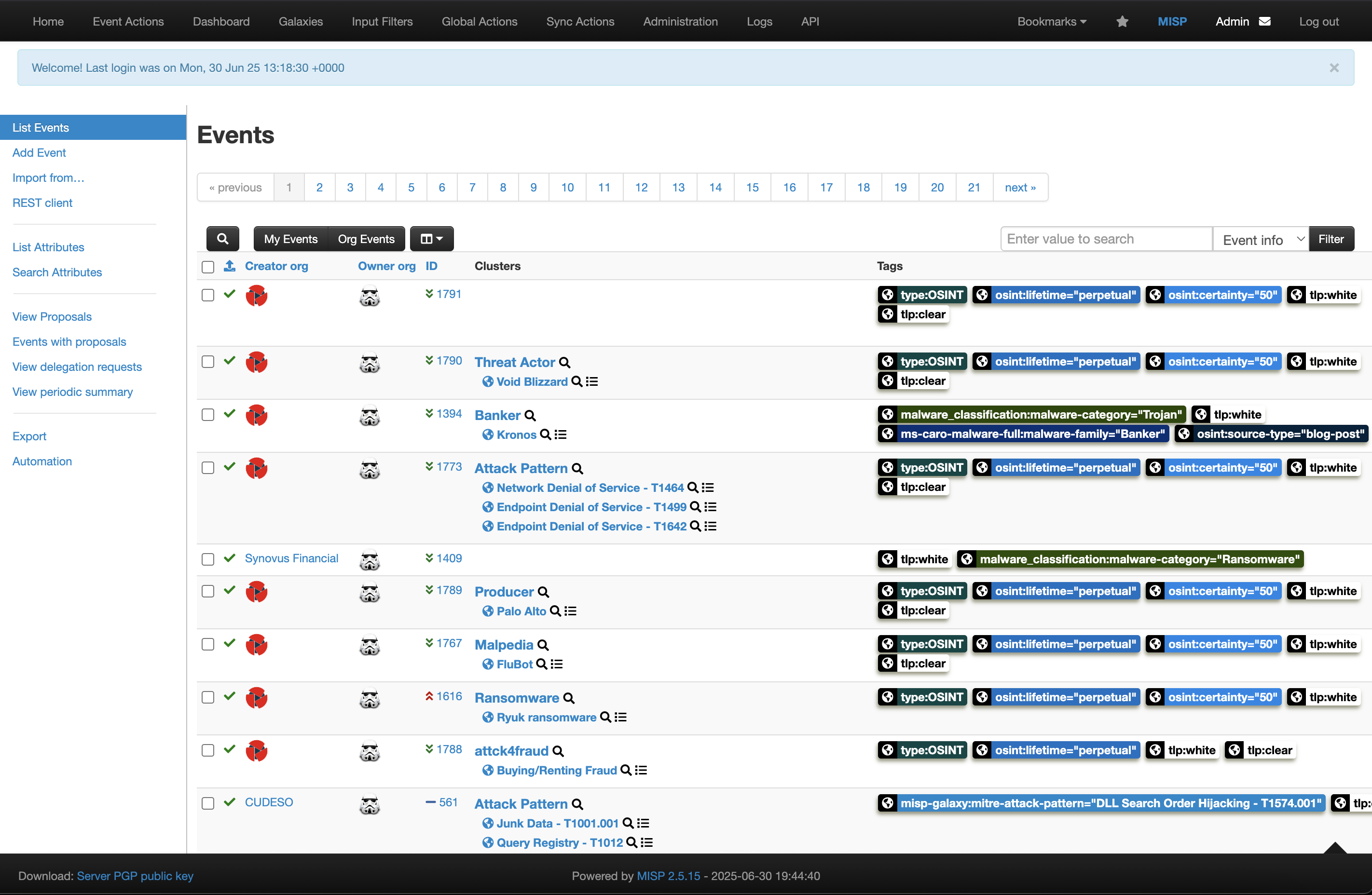
Task: Click magnifier beside Network Denial of Service T1464
Action: (692, 488)
